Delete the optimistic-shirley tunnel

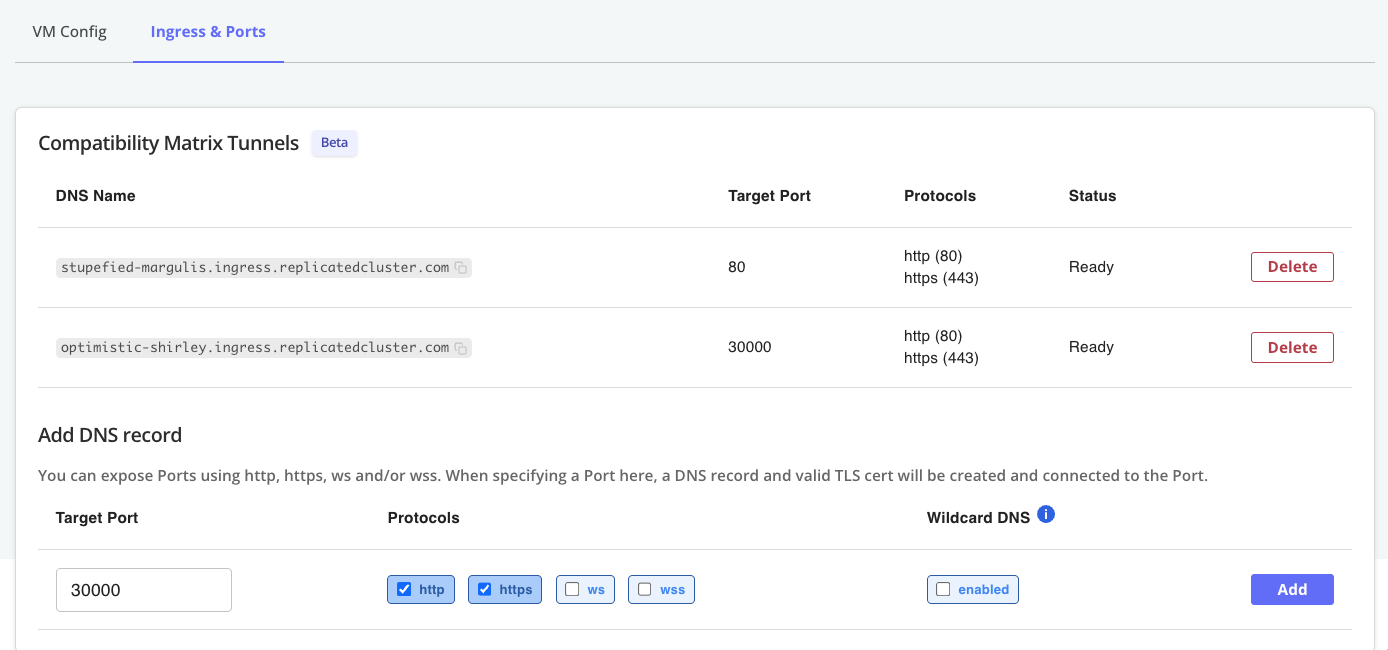tap(1292, 347)
